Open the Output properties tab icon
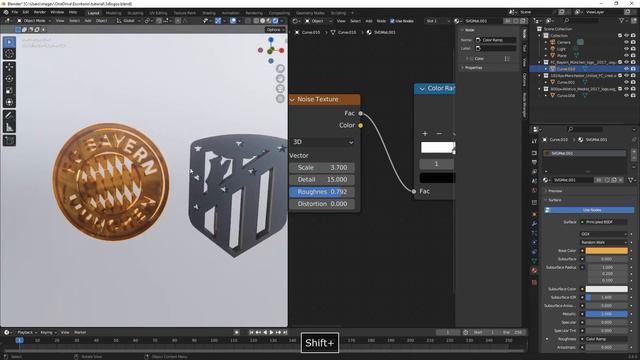 click(534, 162)
